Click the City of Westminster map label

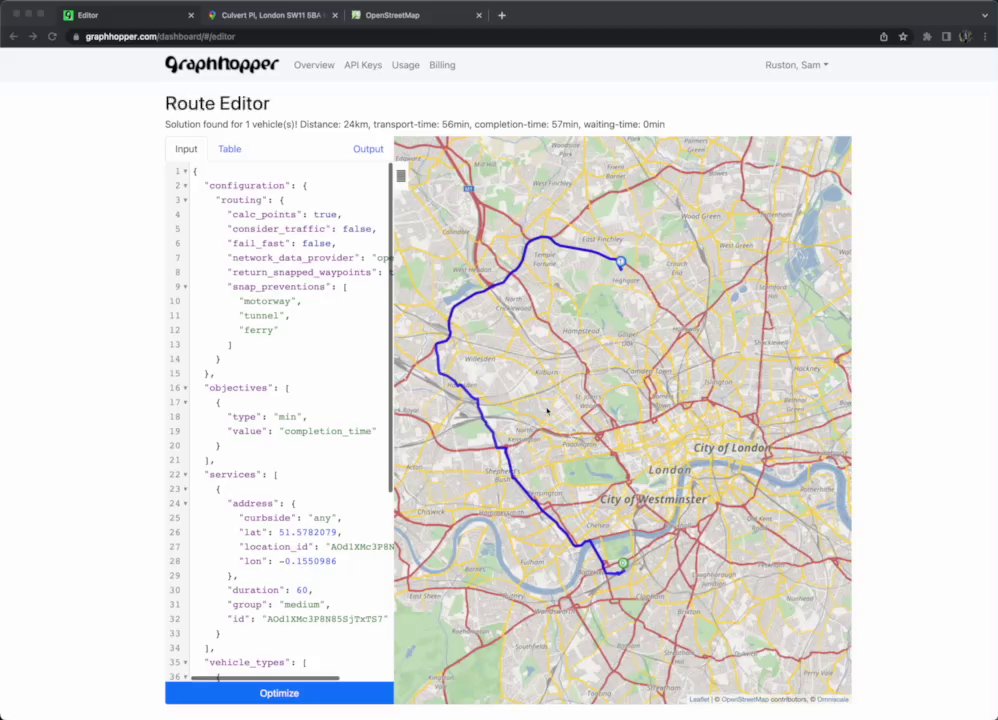click(653, 499)
